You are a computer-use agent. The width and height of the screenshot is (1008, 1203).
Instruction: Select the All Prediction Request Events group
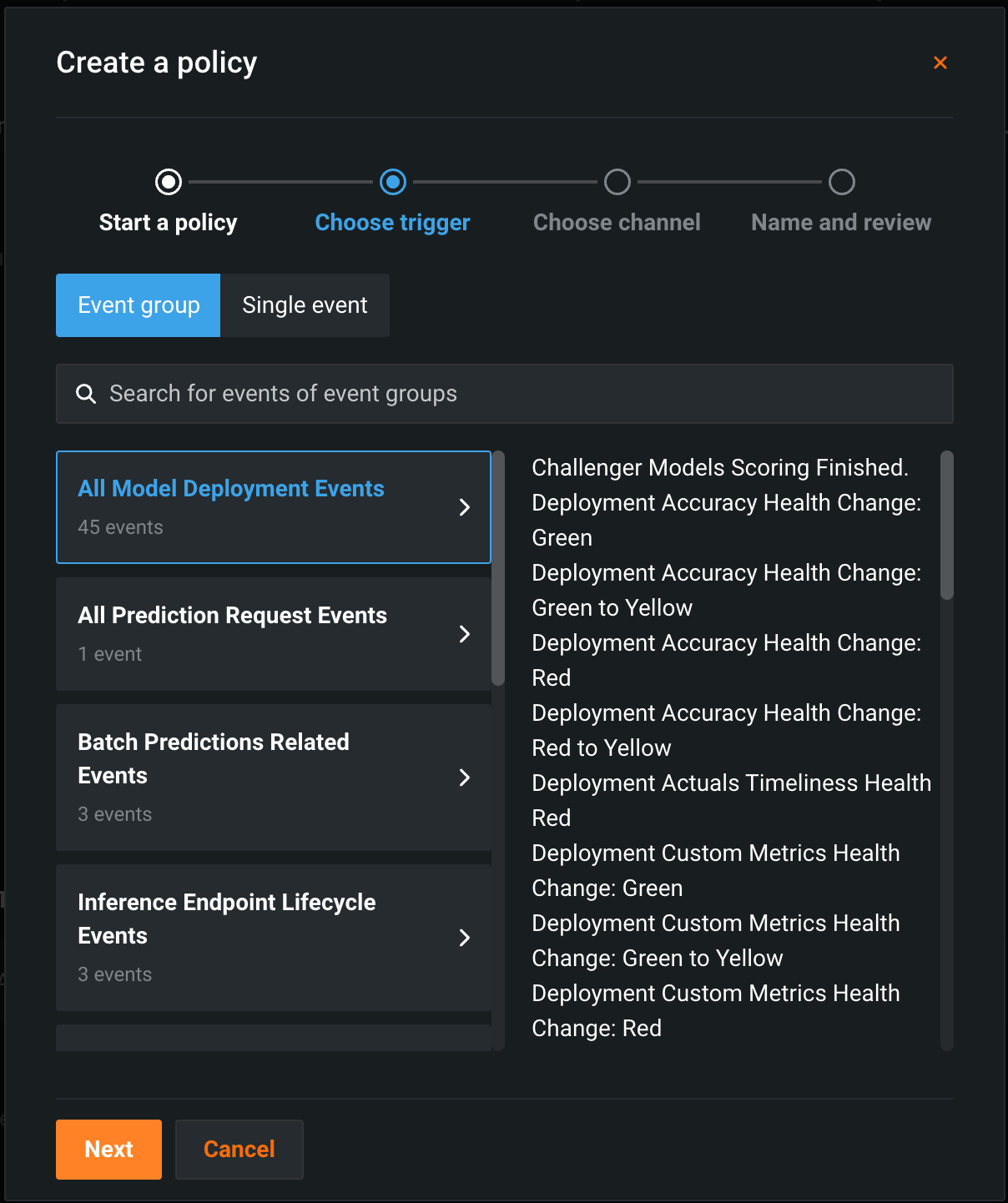point(250,634)
